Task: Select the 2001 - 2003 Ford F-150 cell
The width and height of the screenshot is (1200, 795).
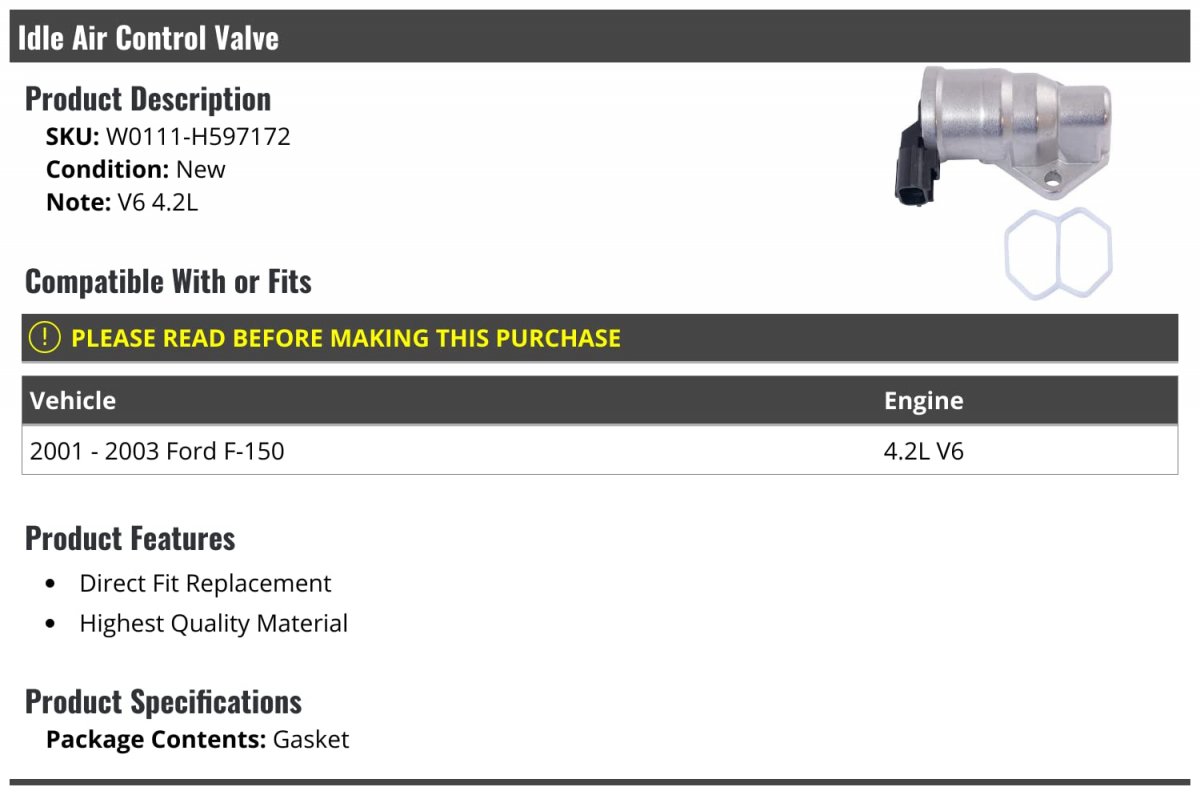Action: 157,451
